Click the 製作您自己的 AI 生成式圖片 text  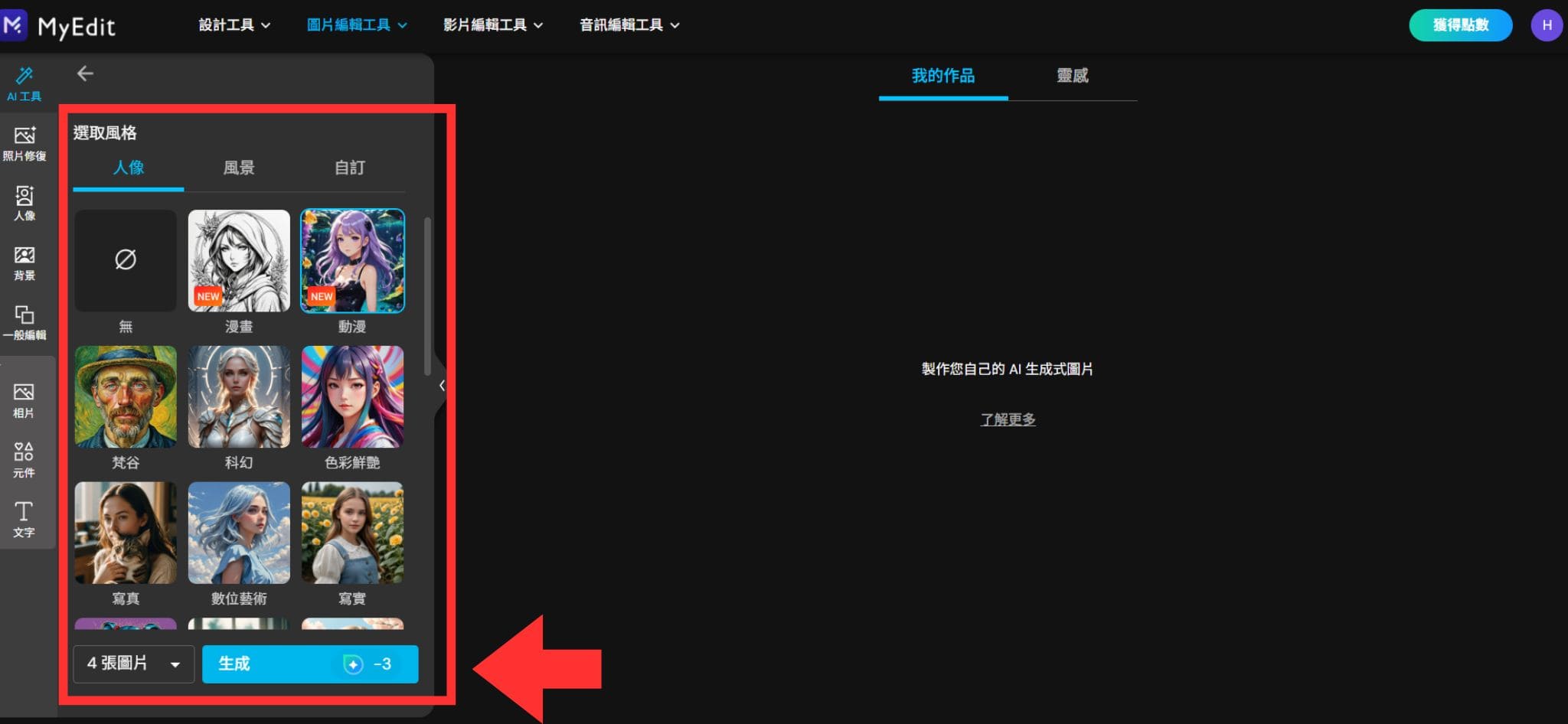pos(1008,369)
